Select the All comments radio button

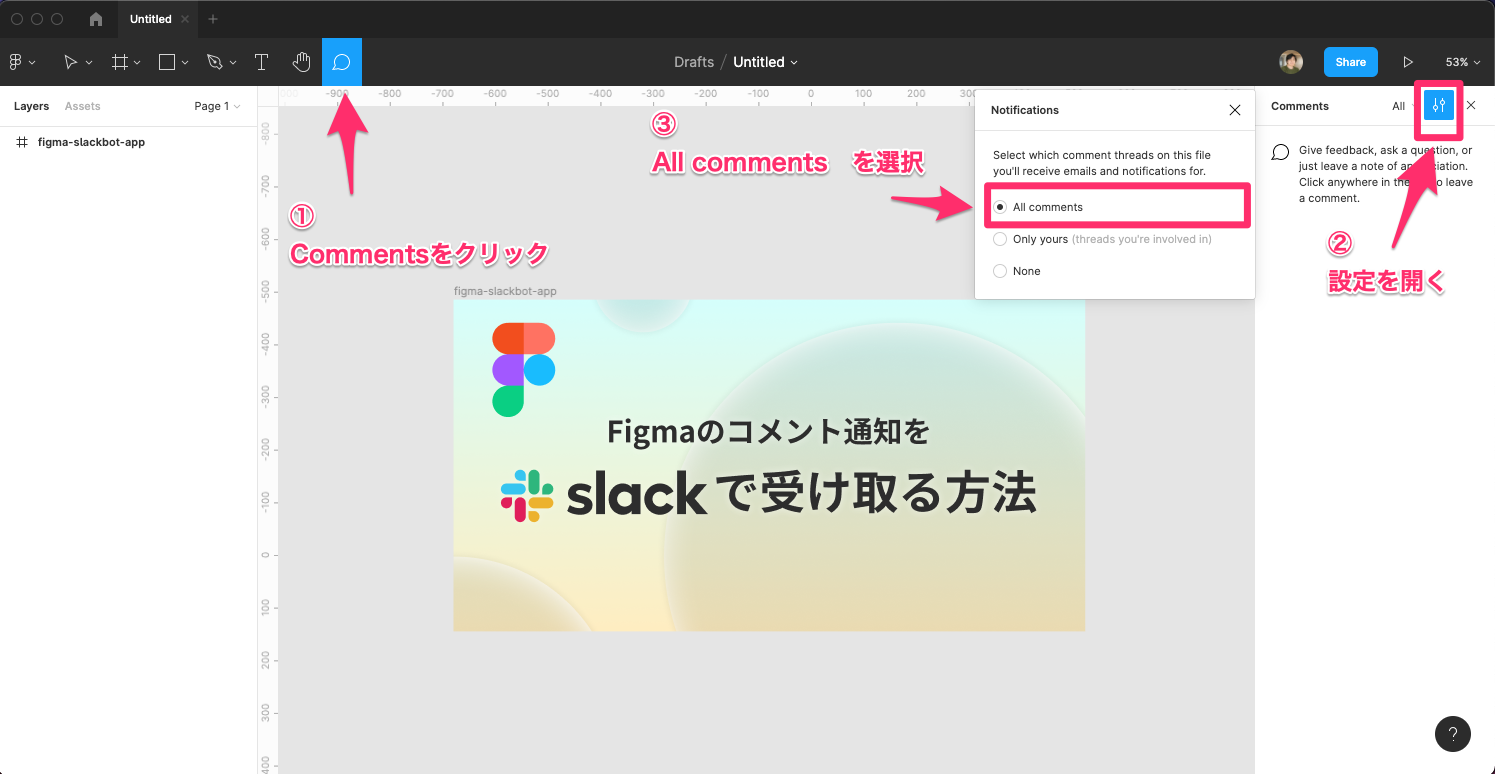tap(999, 206)
